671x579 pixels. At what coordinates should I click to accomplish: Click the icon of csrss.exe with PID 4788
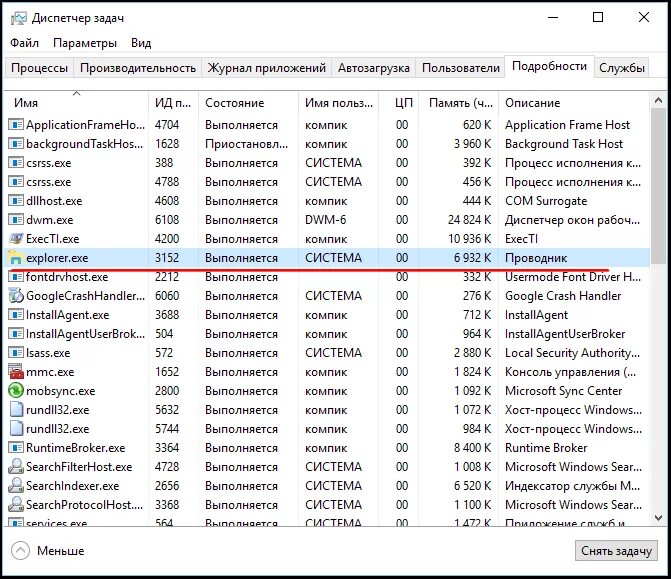point(16,181)
